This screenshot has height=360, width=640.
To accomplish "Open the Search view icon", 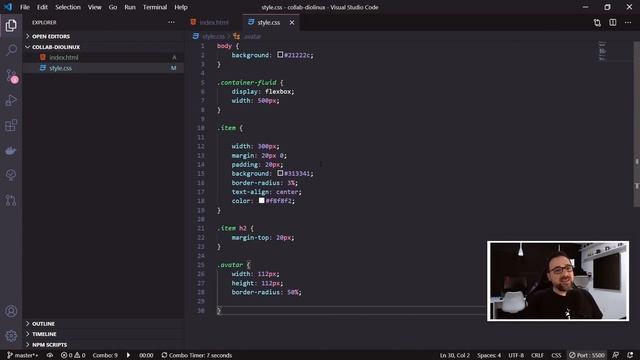I will [11, 50].
